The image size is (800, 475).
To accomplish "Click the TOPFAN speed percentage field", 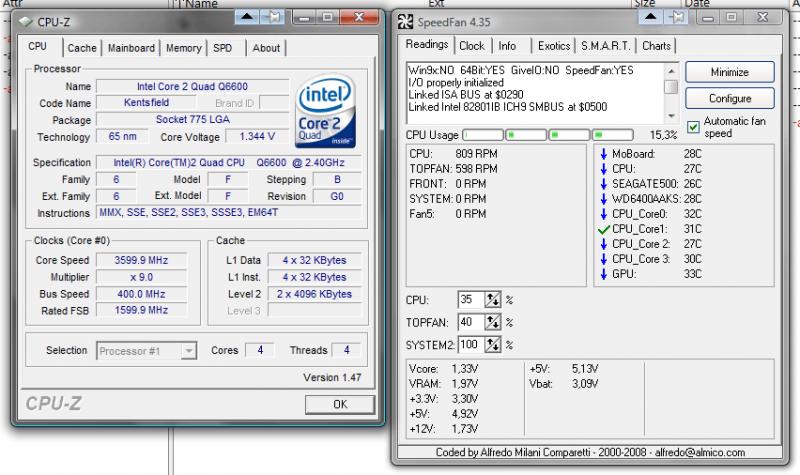I will (x=470, y=322).
